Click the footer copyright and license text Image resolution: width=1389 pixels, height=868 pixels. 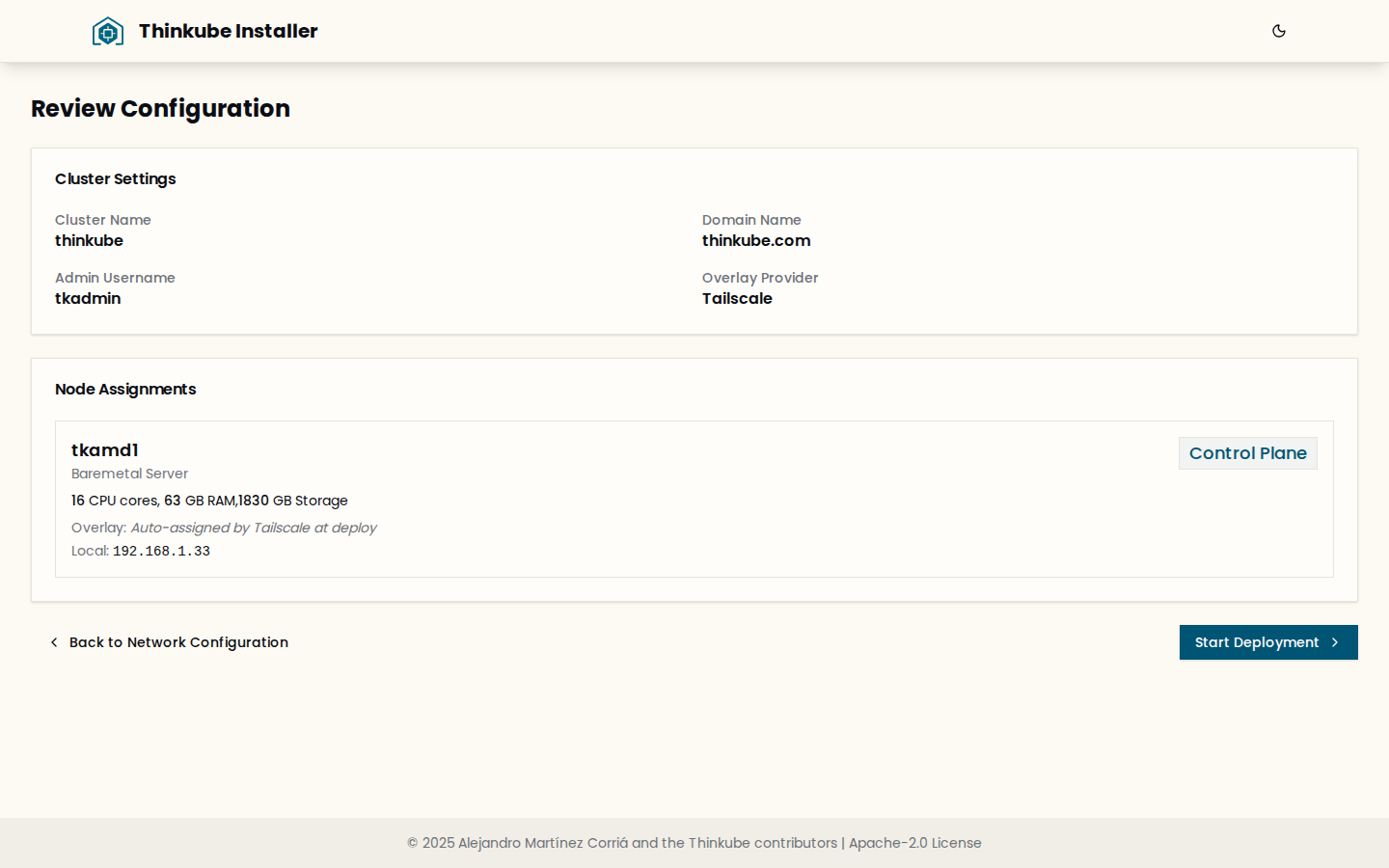point(694,843)
